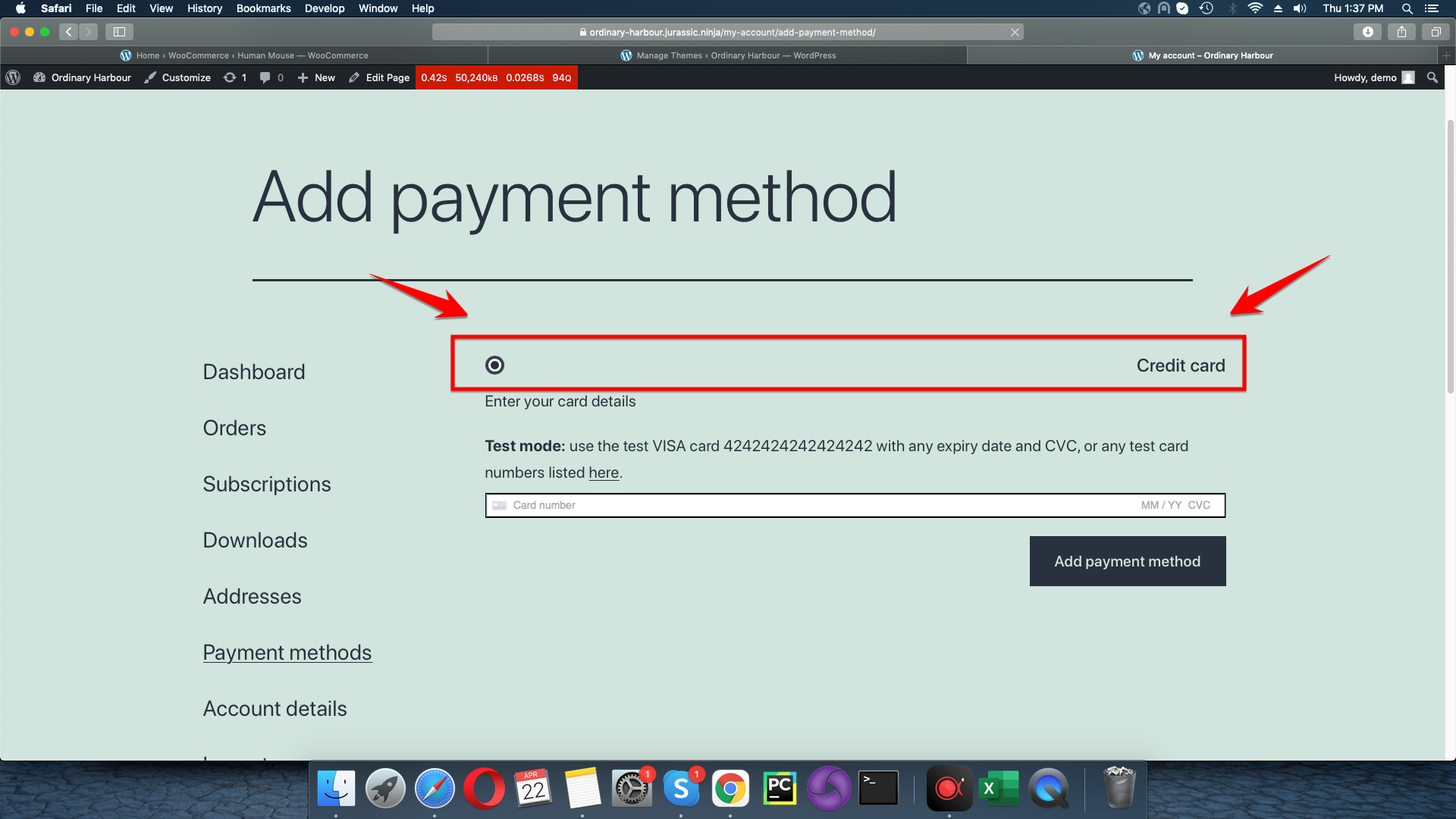Select the Credit card radio button

pyautogui.click(x=494, y=365)
